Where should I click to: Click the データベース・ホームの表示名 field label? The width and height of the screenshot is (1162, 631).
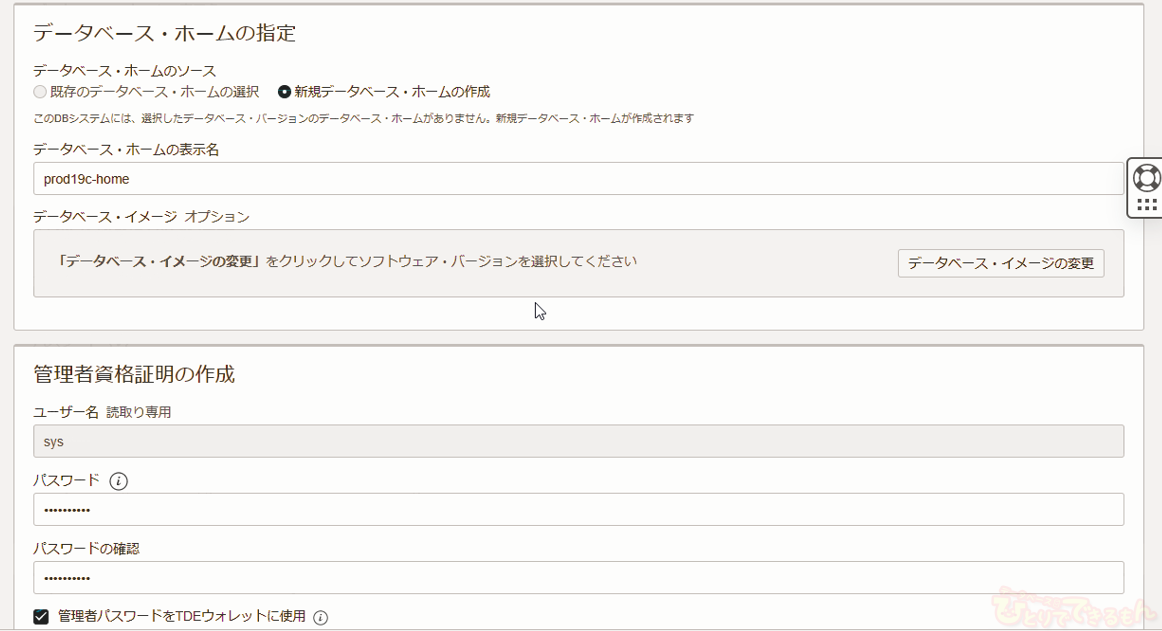[126, 150]
